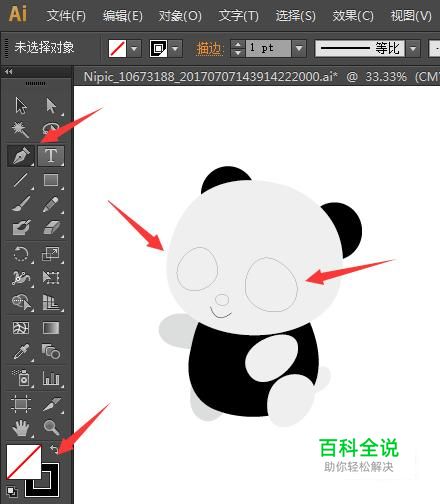
Task: Select the Selection tool (black arrow)
Action: (x=21, y=106)
